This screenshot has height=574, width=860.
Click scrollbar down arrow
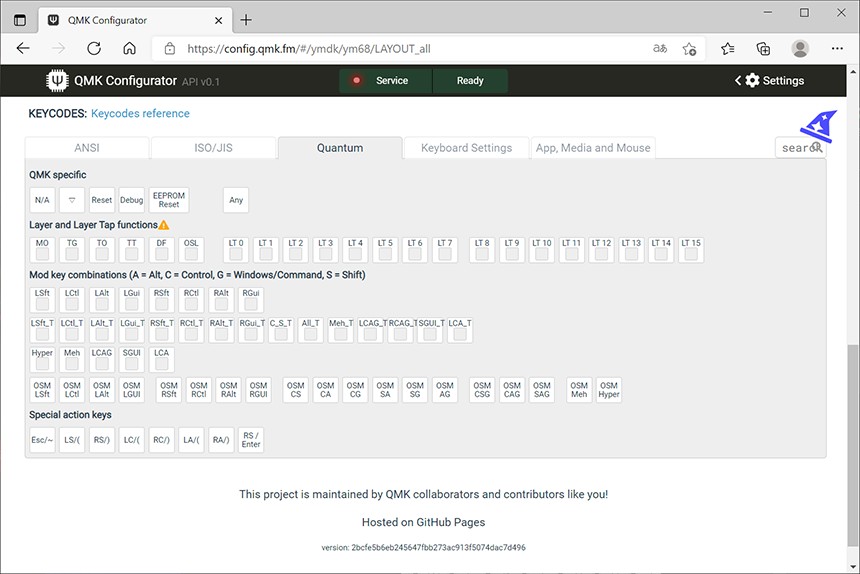coord(853,566)
